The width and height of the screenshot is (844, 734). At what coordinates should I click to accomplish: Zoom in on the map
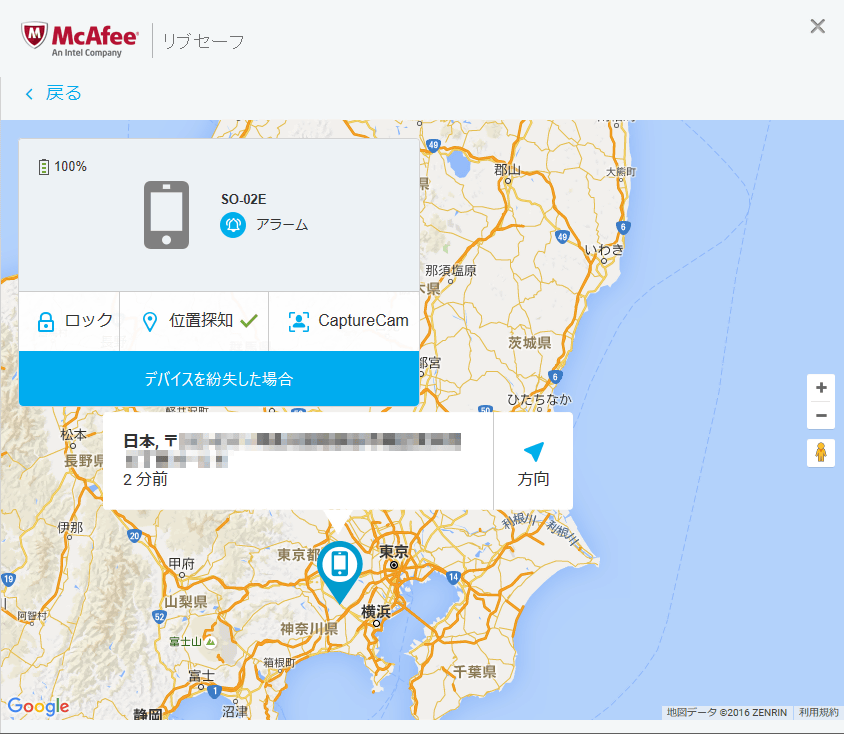821,387
